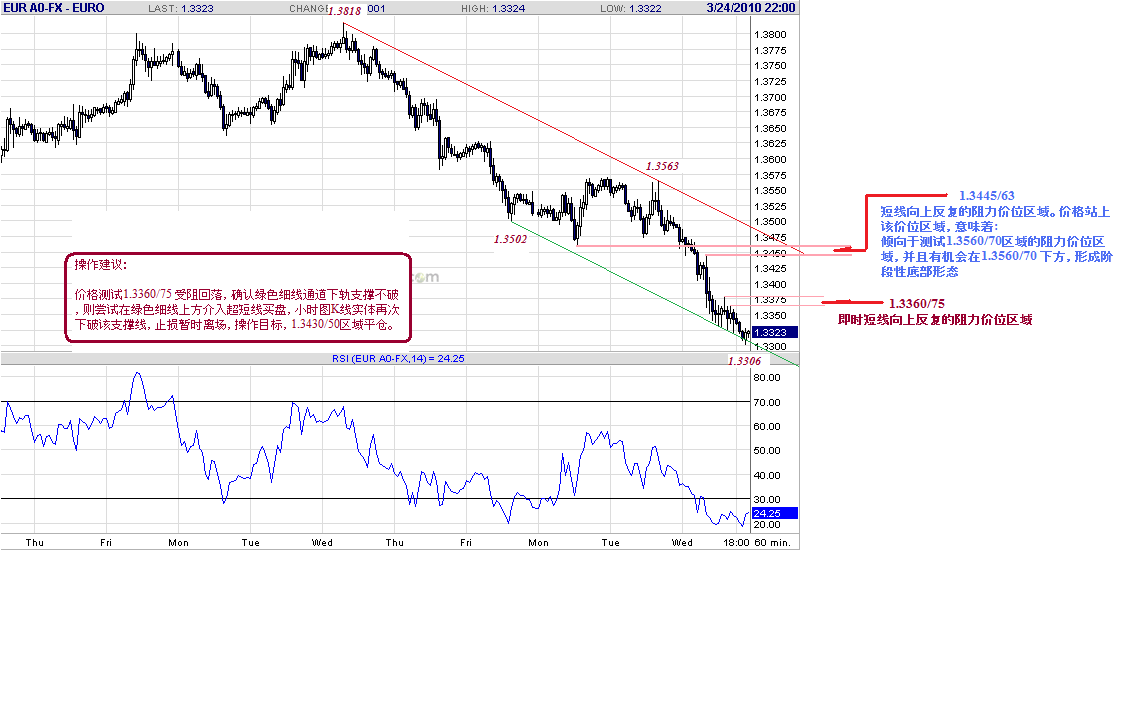Click the 20.00 RSI axis label
Image resolution: width=1124 pixels, height=728 pixels.
pos(767,525)
